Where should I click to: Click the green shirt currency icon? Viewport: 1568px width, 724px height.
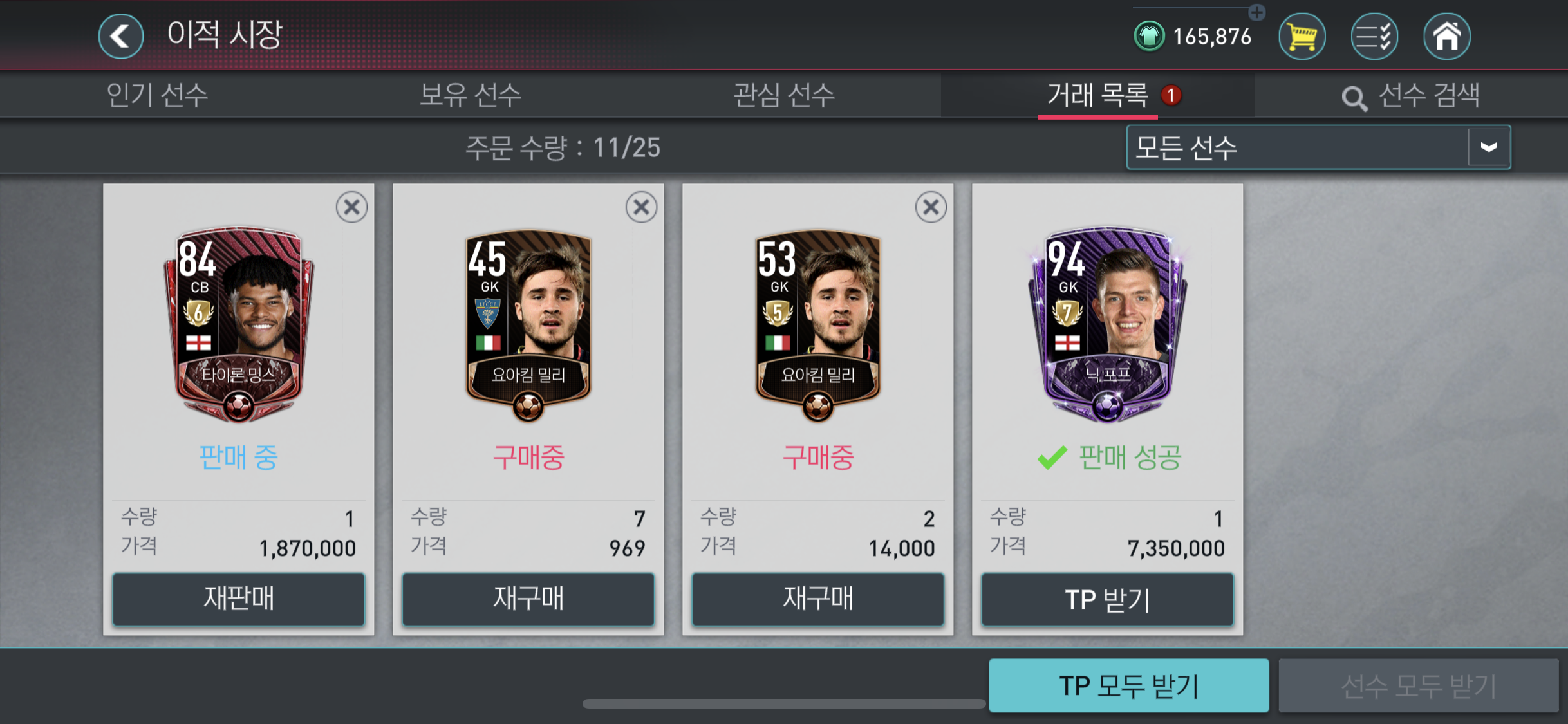(x=1149, y=37)
